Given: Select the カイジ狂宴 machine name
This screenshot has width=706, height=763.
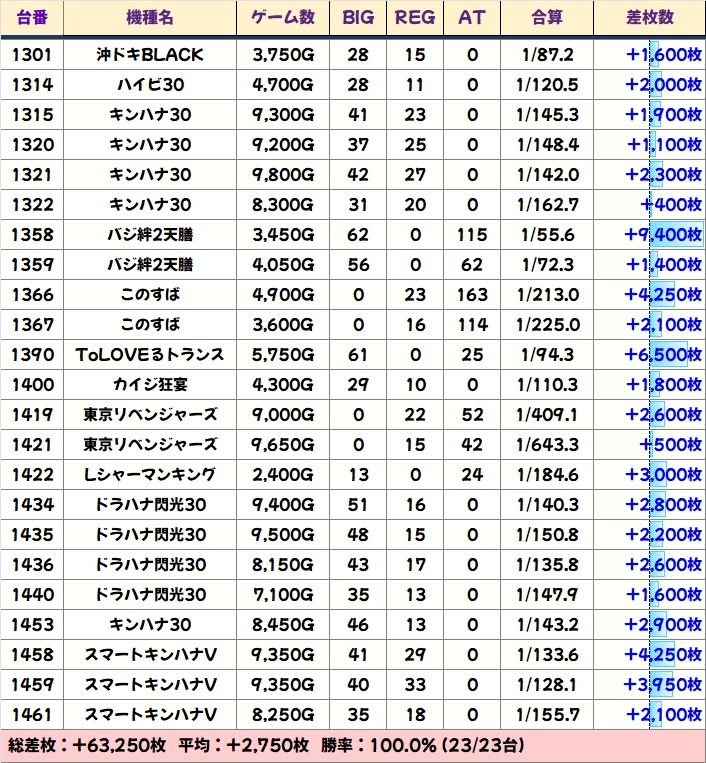Looking at the screenshot, I should [x=150, y=385].
